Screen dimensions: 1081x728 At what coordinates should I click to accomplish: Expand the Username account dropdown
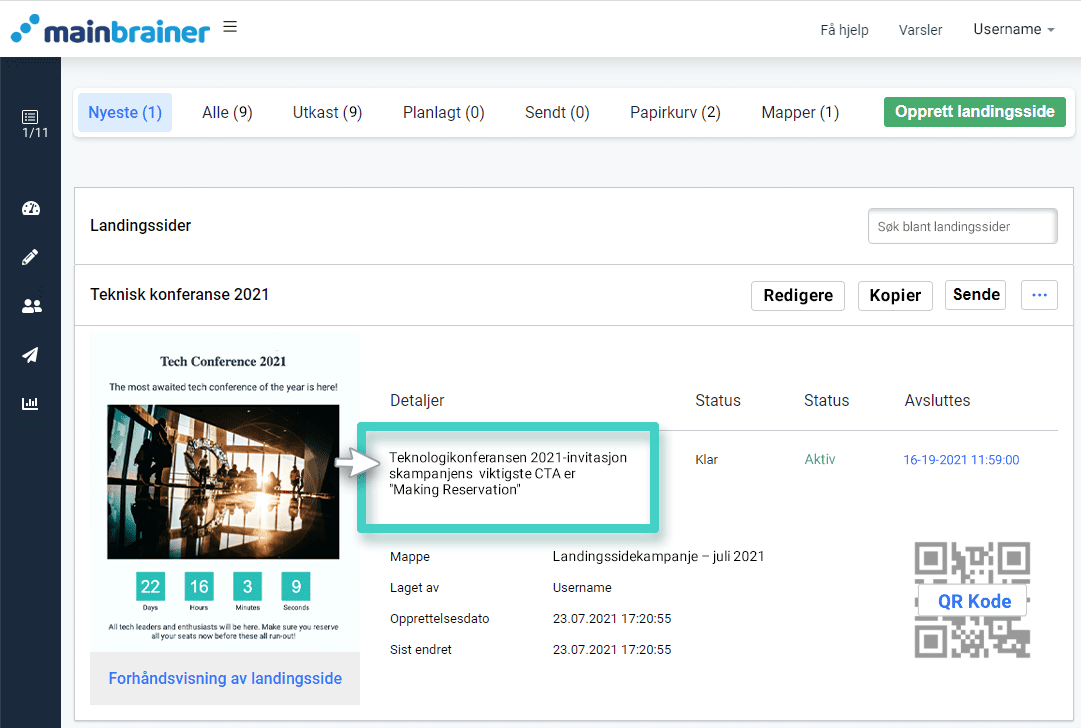1013,30
